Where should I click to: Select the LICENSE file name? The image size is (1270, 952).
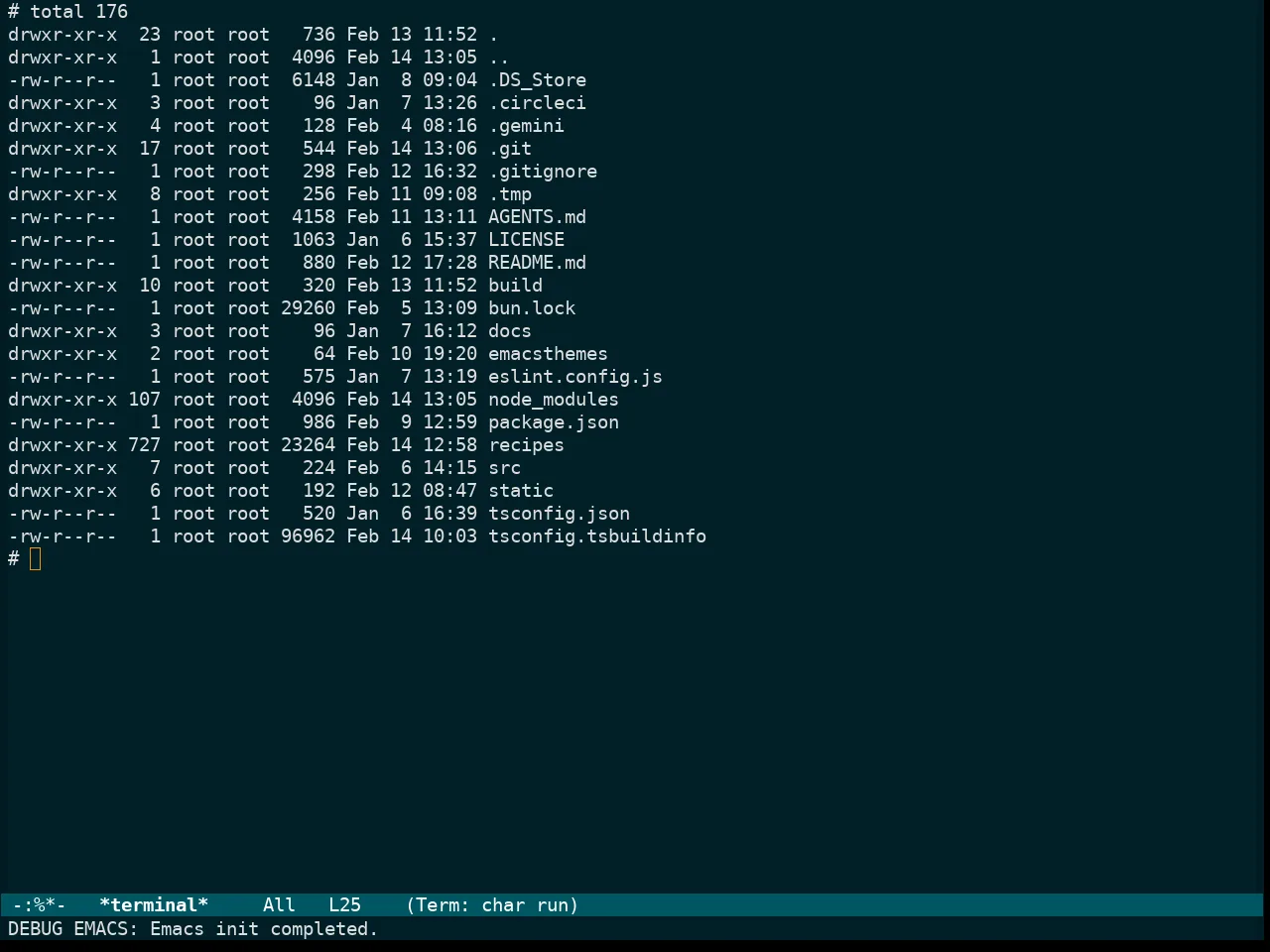(526, 240)
